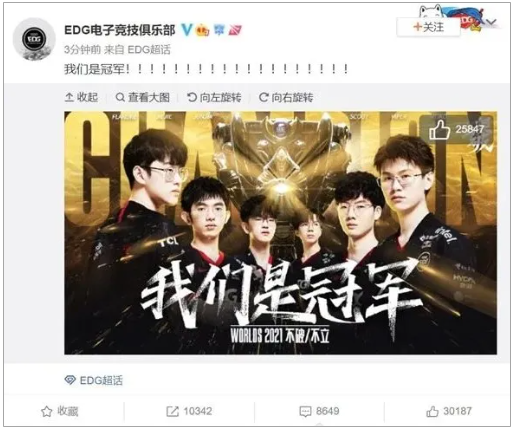Image resolution: width=515 pixels, height=428 pixels.
Task: Favorite the post with 收藏 star
Action: pos(60,411)
